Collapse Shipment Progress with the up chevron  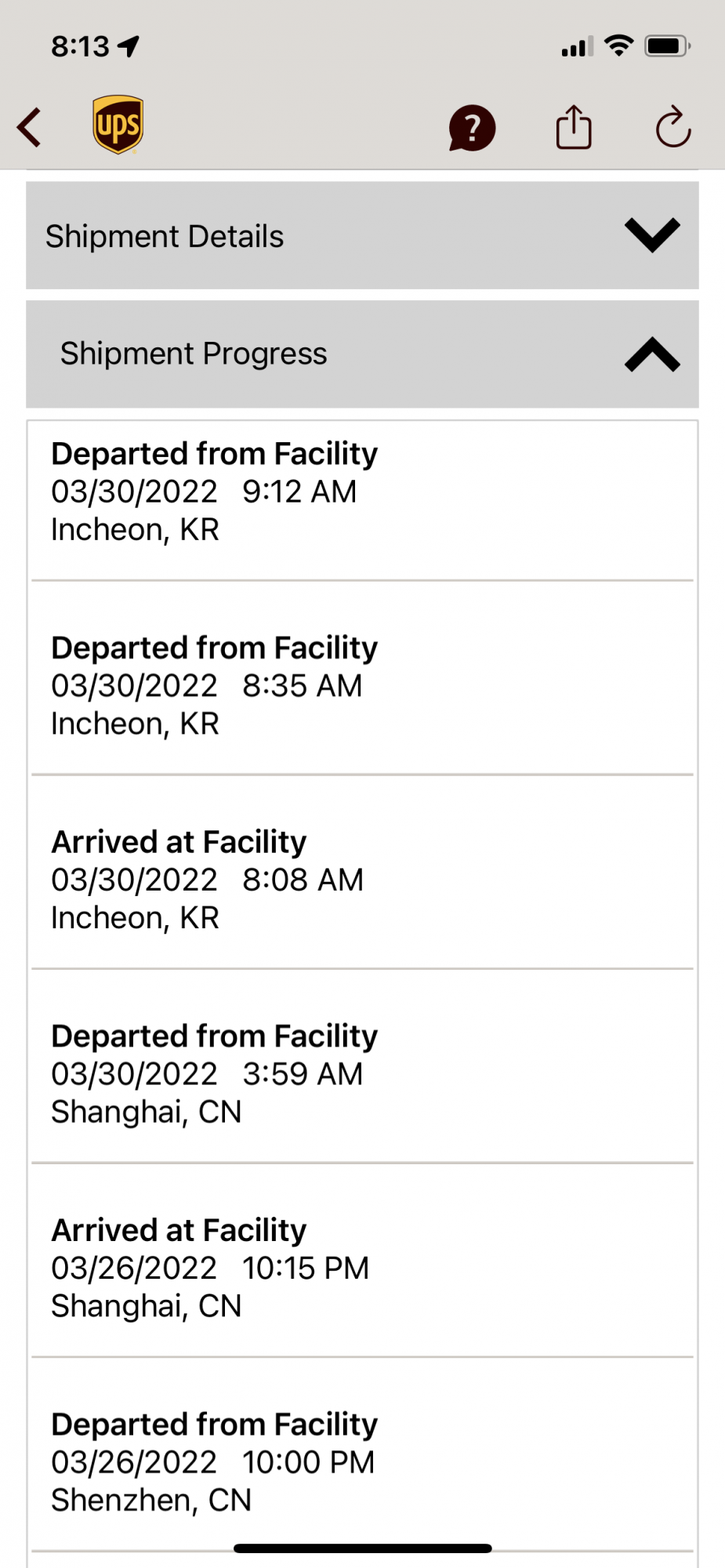tap(652, 354)
